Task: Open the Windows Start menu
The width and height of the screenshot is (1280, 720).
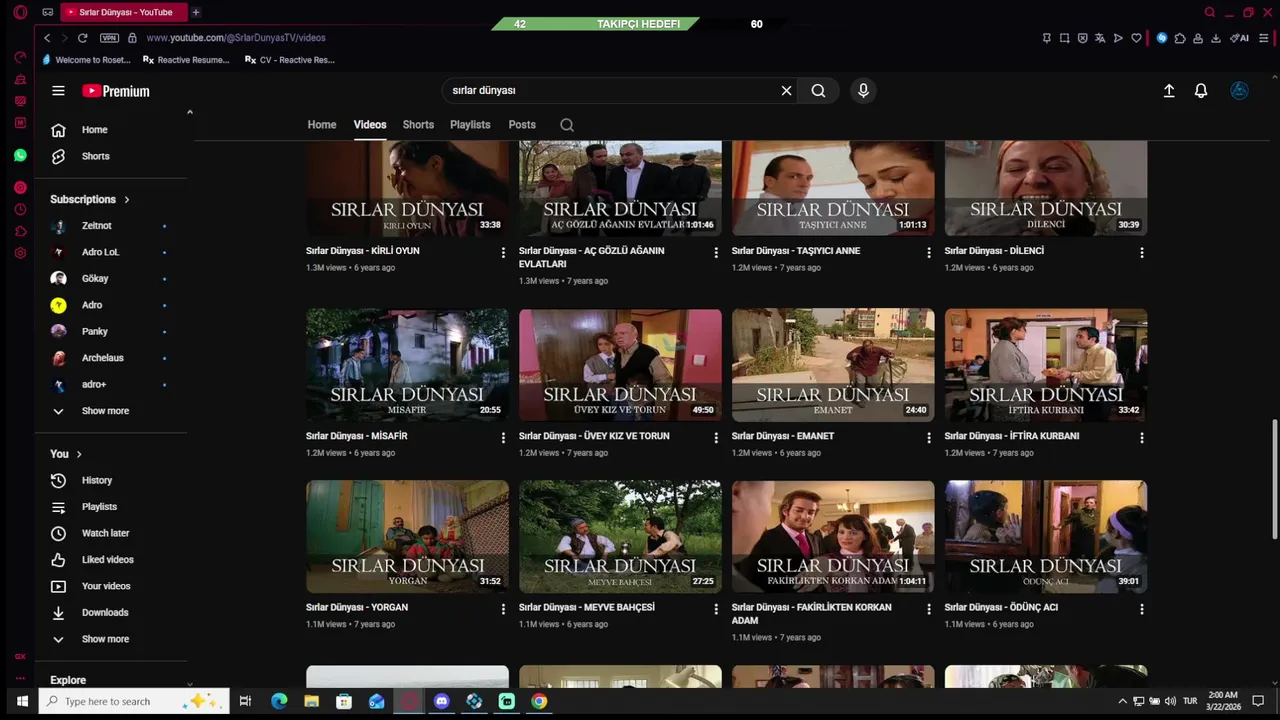Action: click(x=22, y=701)
